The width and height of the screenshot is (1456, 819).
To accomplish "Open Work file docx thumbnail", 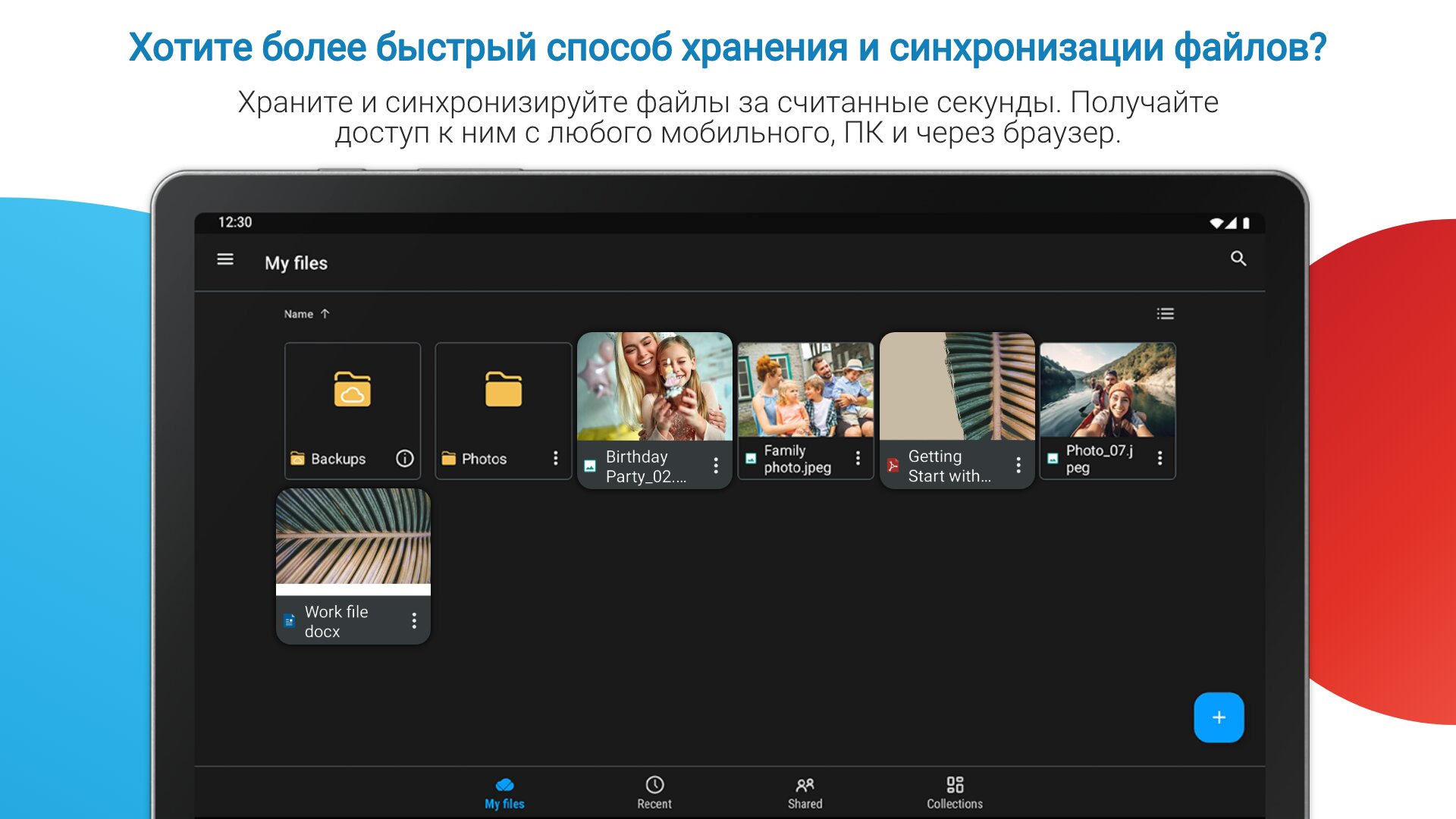I will pyautogui.click(x=353, y=537).
